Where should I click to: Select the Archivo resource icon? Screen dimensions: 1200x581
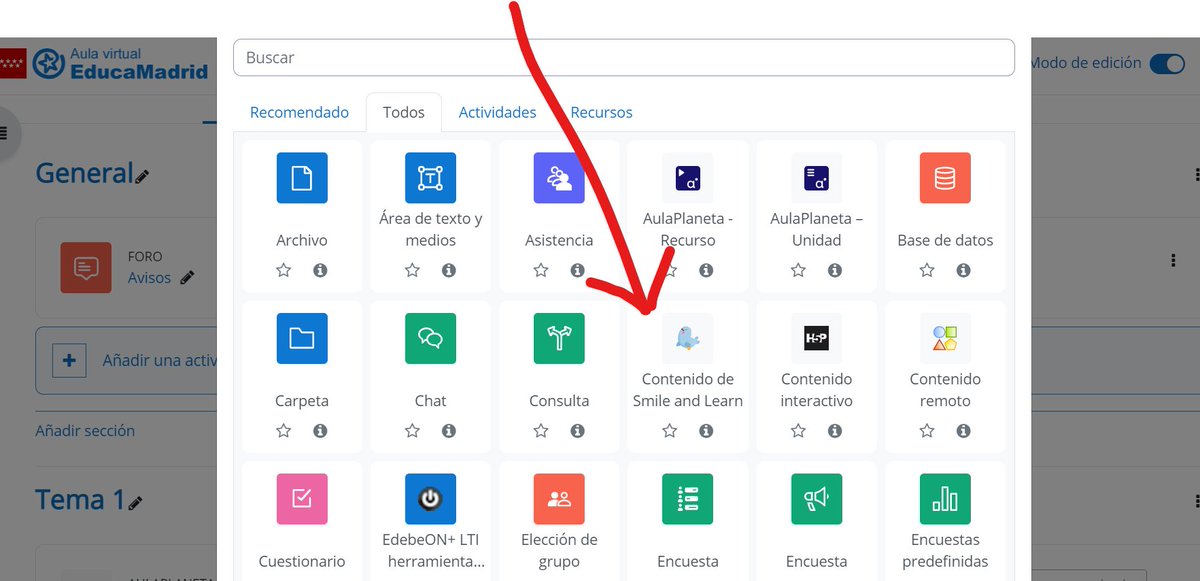pyautogui.click(x=302, y=178)
